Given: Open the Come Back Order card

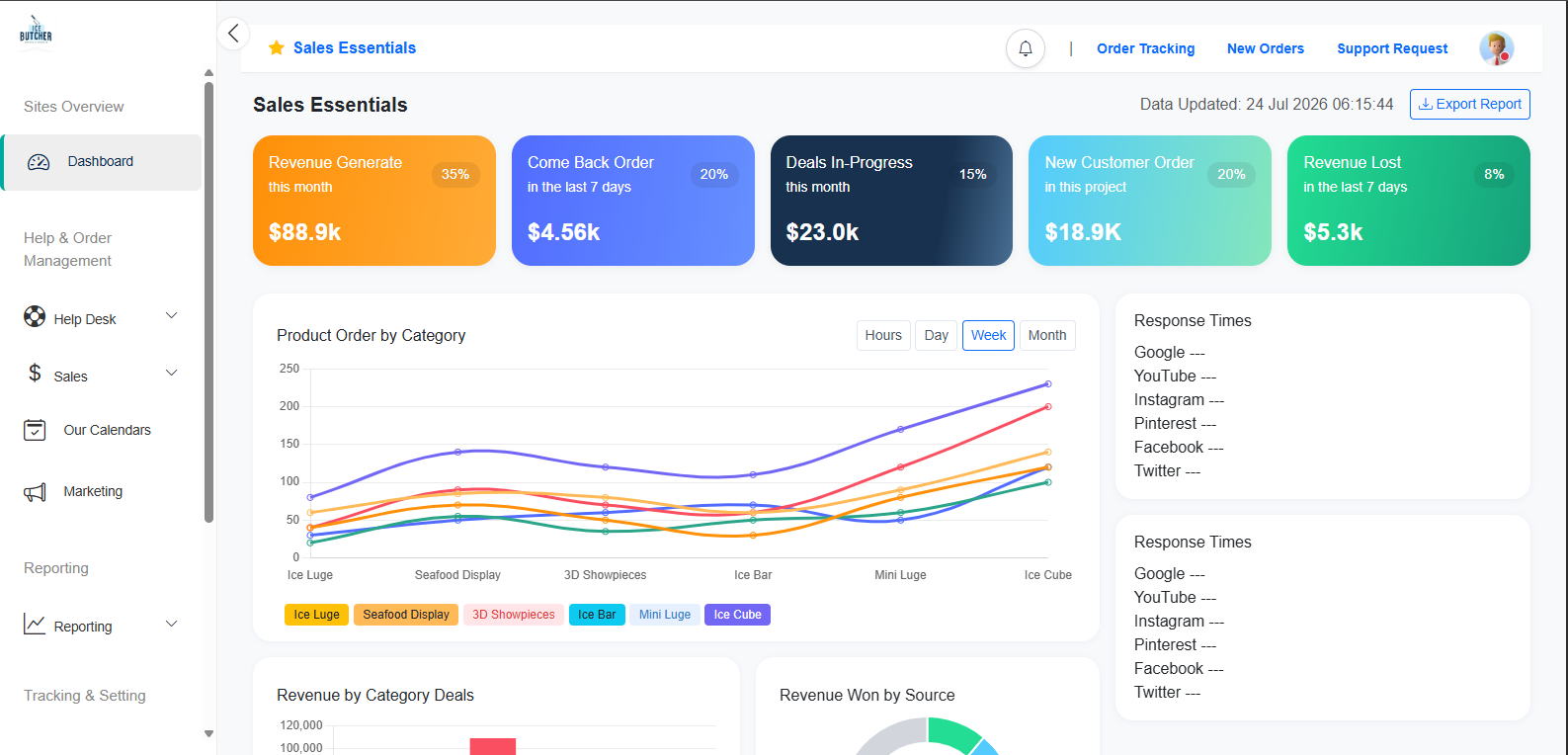Looking at the screenshot, I should tap(633, 201).
